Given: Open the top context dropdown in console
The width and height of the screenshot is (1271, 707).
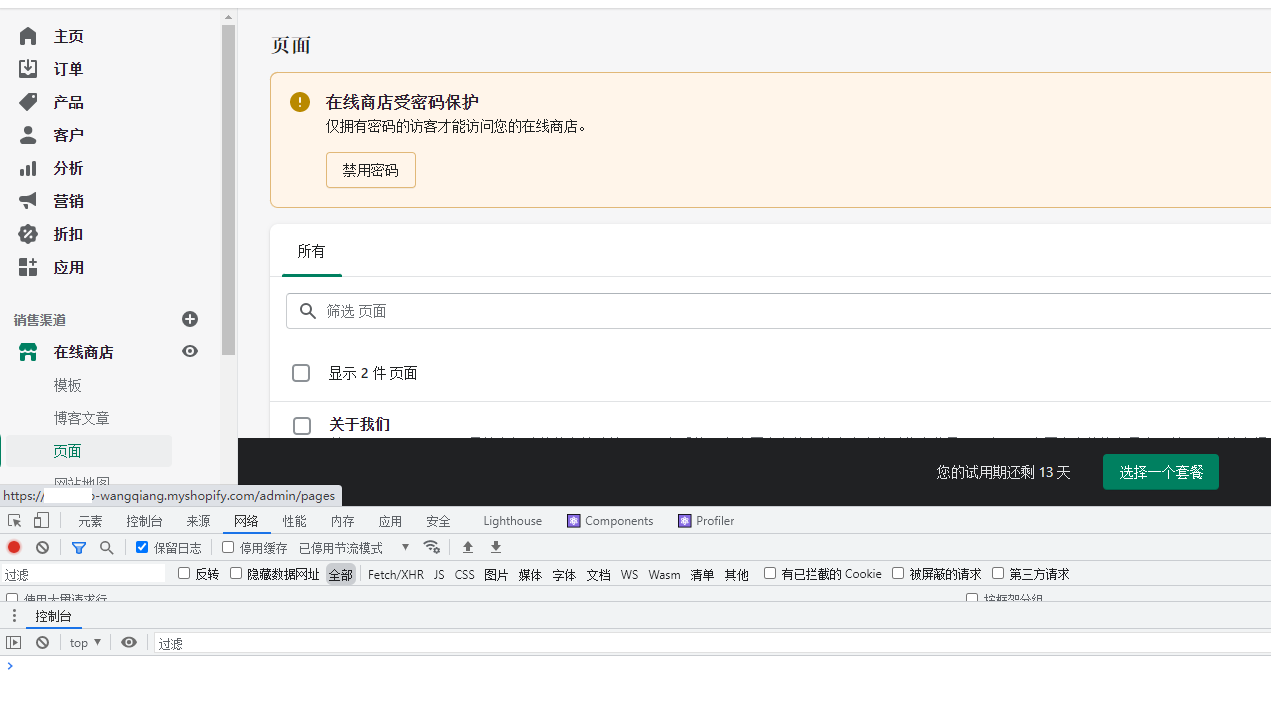Looking at the screenshot, I should click(x=85, y=643).
